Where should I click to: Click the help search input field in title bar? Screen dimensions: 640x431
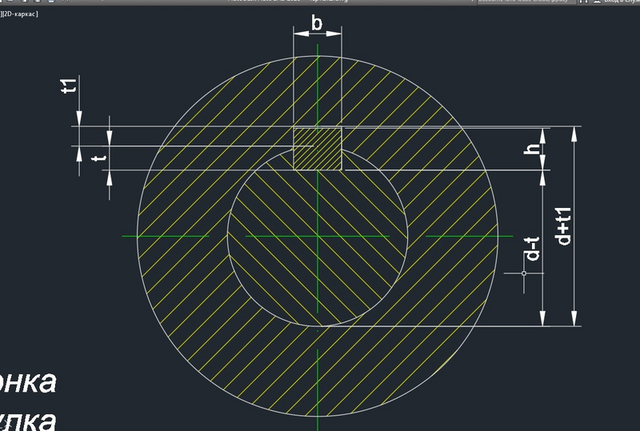[x=527, y=1]
